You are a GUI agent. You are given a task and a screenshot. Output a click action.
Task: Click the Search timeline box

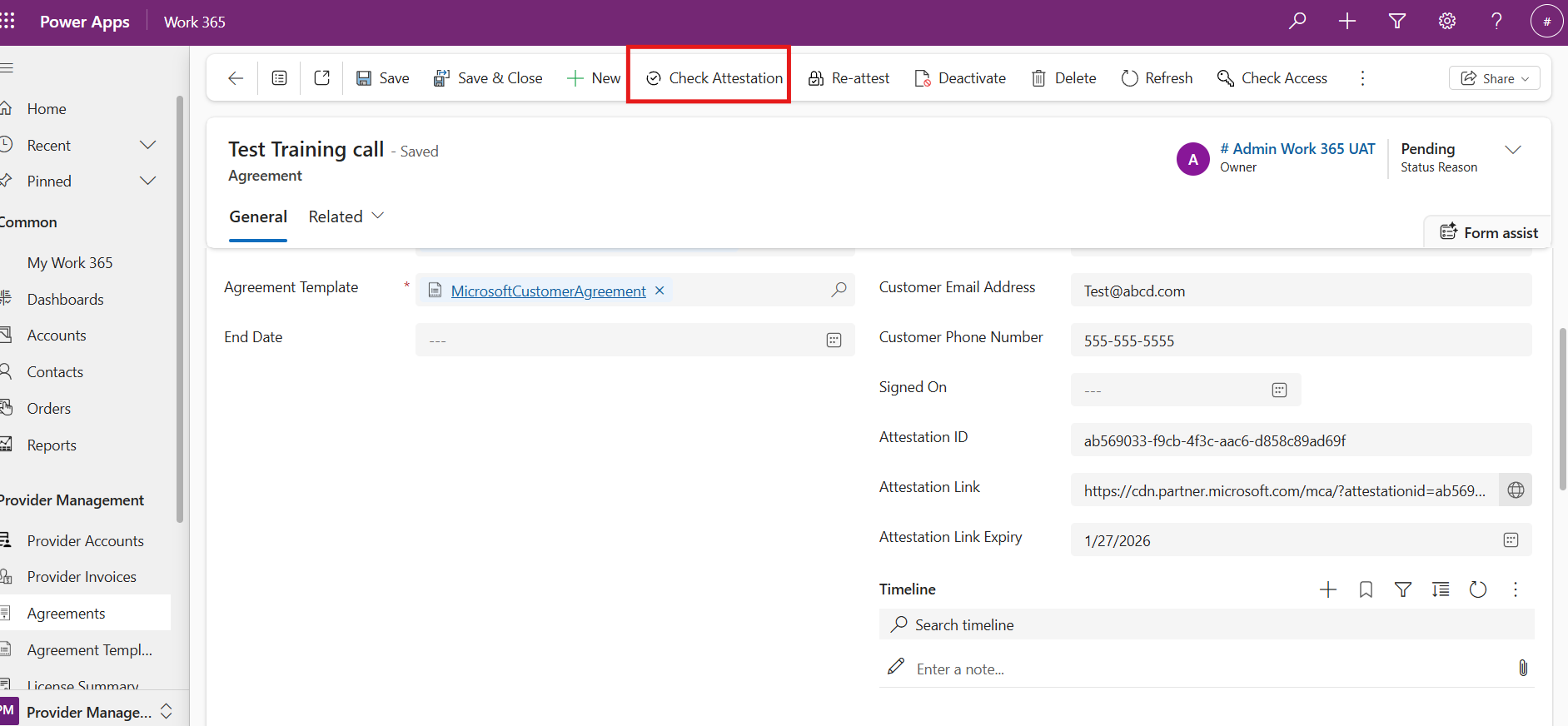tap(1207, 624)
